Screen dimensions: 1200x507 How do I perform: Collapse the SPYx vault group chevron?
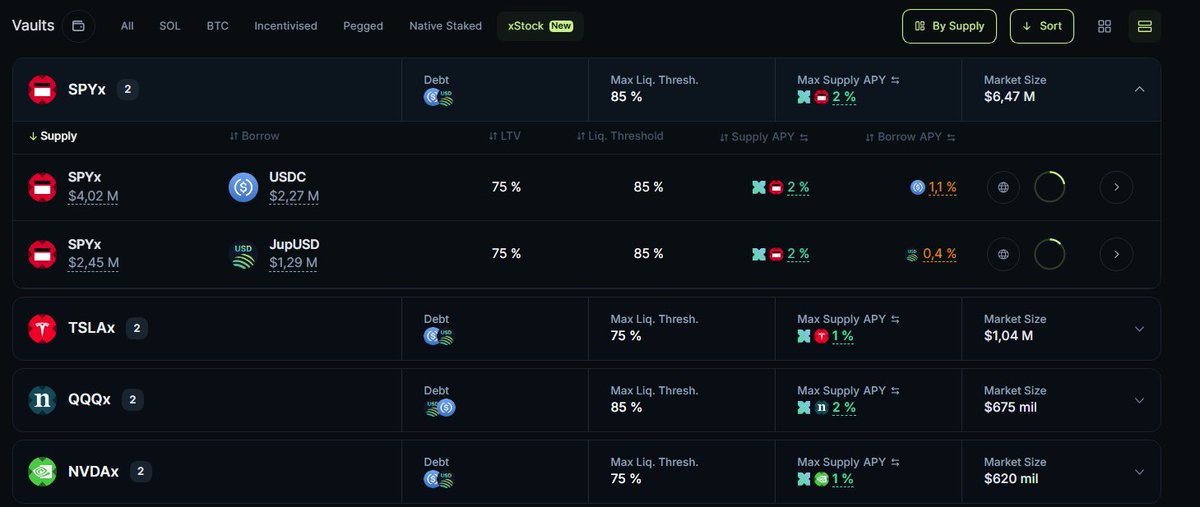[1139, 89]
